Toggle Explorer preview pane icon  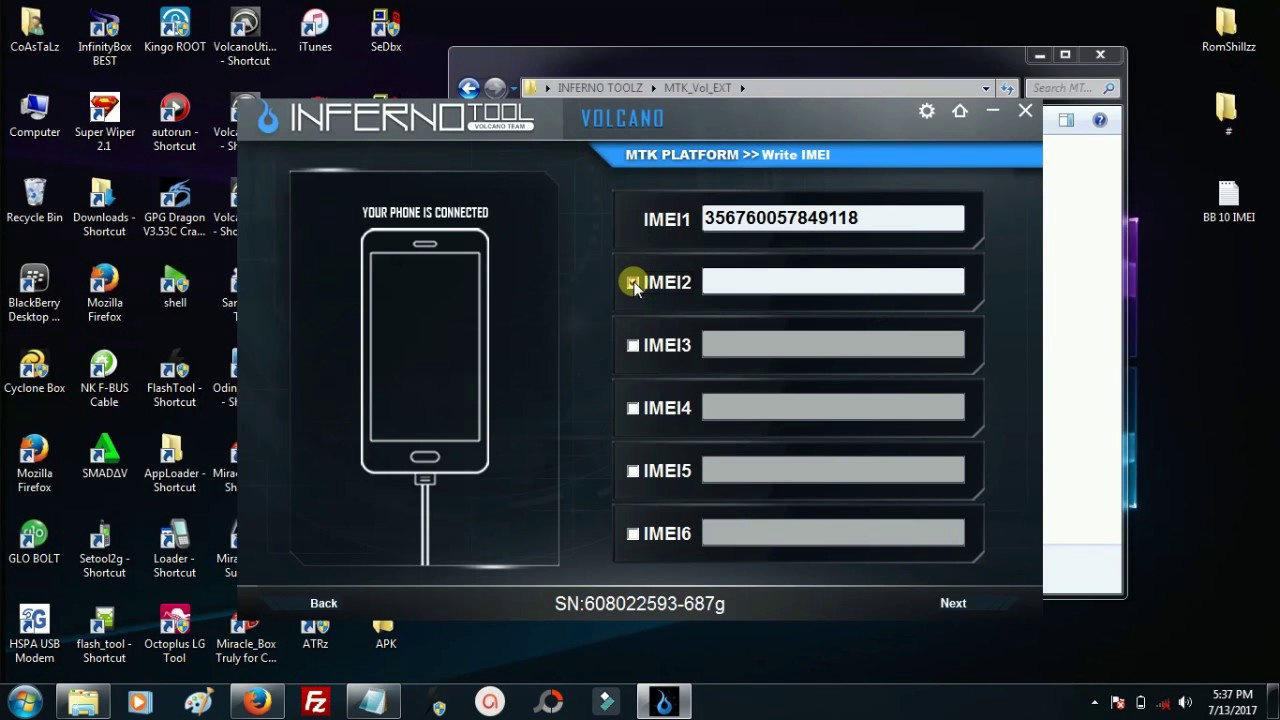(x=1066, y=120)
